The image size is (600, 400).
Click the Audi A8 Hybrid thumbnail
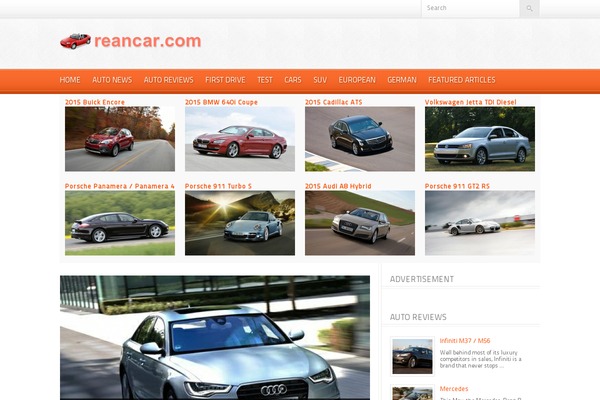360,223
